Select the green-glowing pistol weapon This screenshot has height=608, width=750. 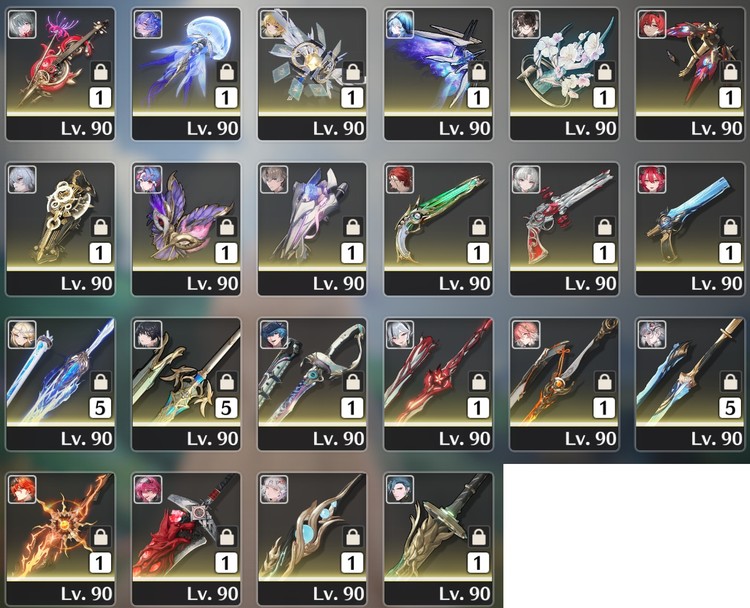[x=438, y=229]
